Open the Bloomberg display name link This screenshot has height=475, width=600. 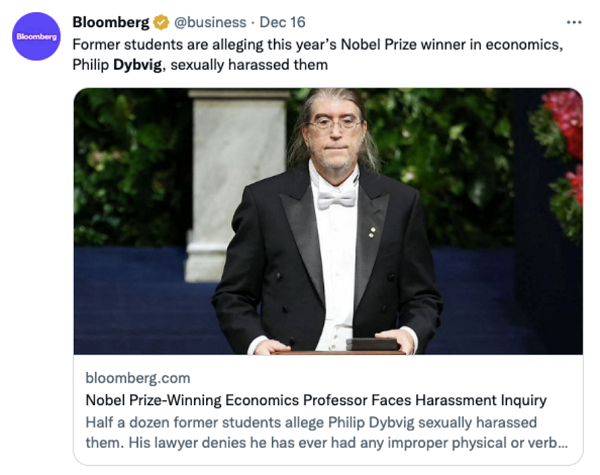click(x=111, y=22)
